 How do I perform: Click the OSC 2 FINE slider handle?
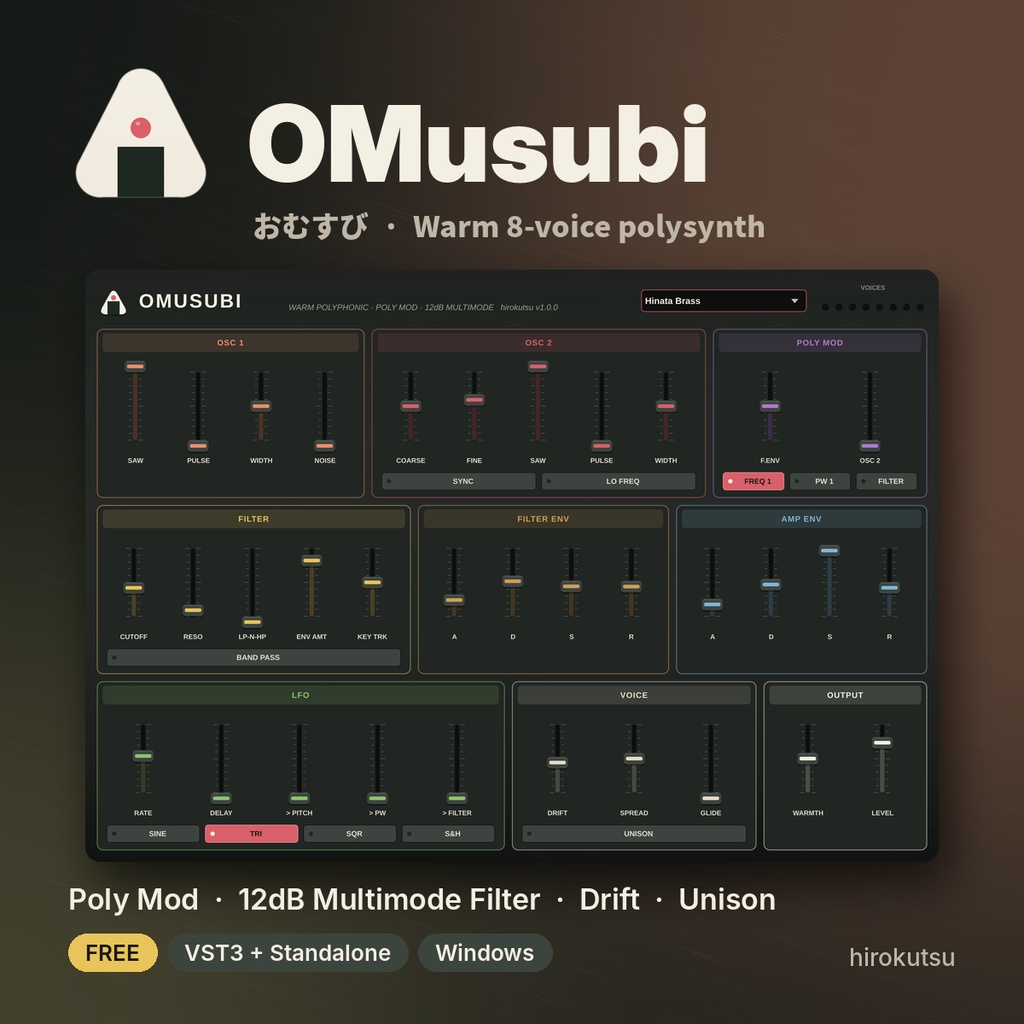474,400
